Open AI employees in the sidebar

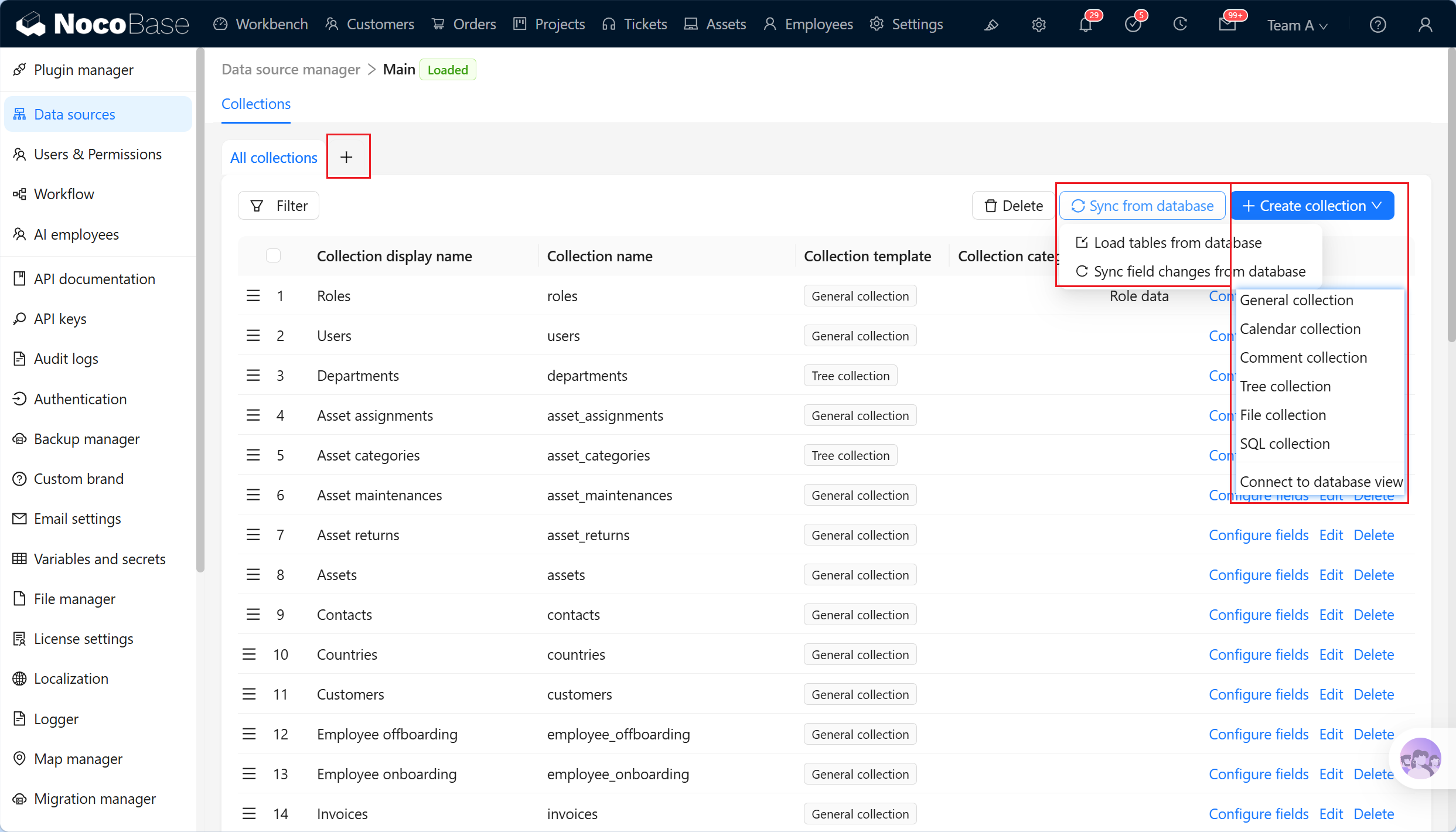pyautogui.click(x=98, y=234)
